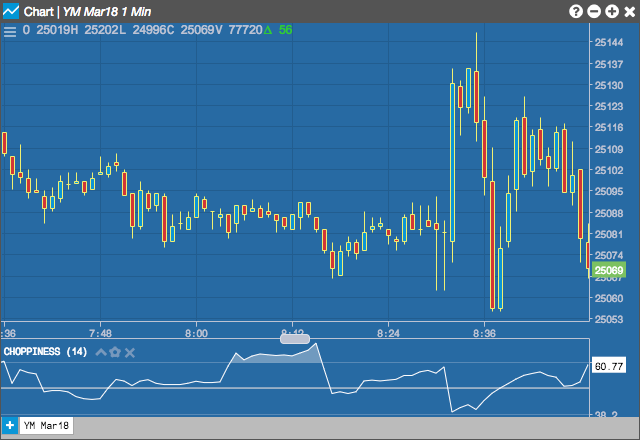640x440 pixels.
Task: Select the YM Mar18 tab
Action: click(46, 426)
